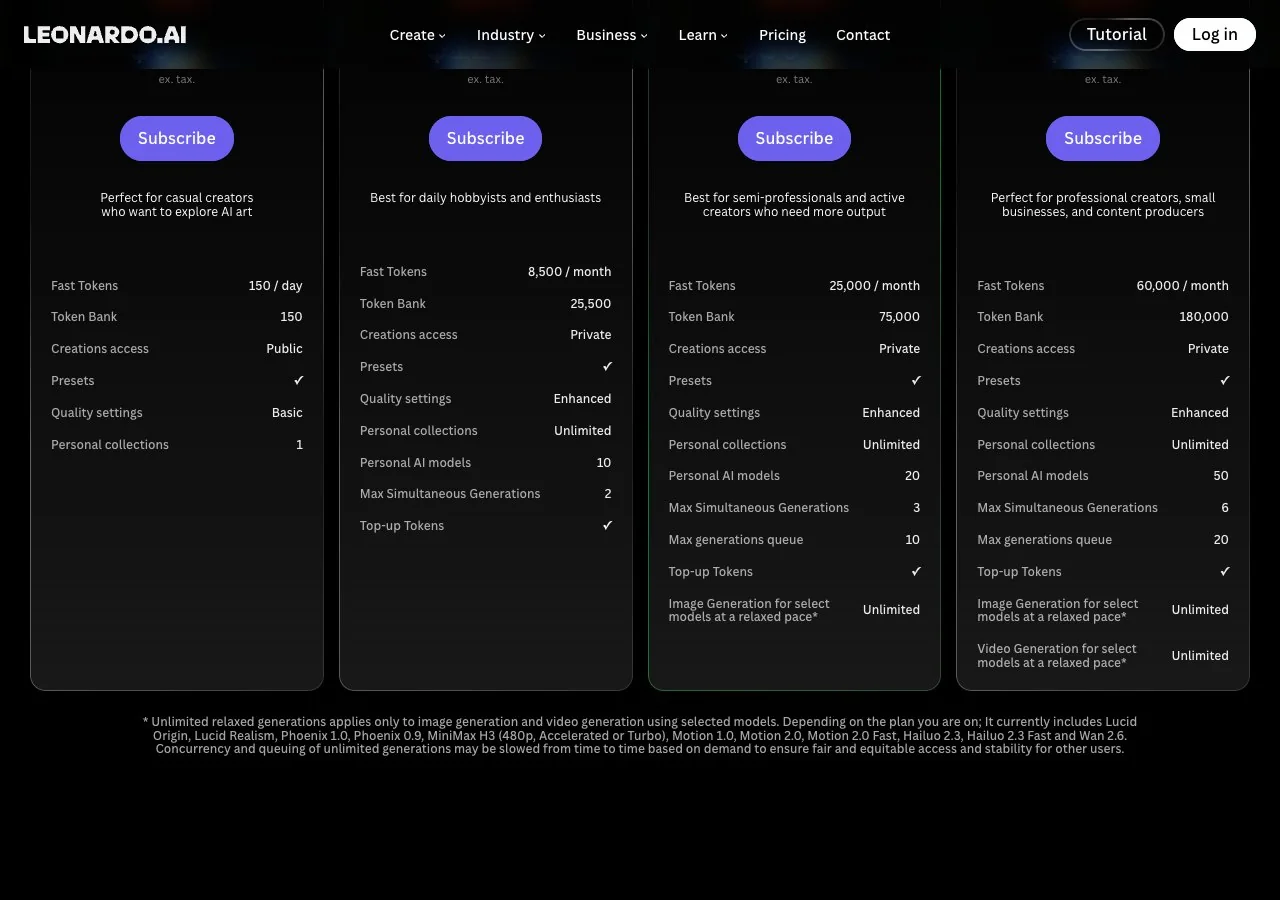Click the Leonardo.AI logo
Image resolution: width=1280 pixels, height=900 pixels.
pyautogui.click(x=105, y=34)
